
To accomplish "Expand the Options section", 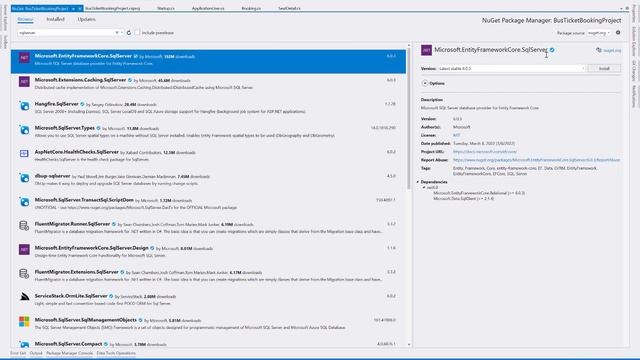I will click(x=425, y=83).
